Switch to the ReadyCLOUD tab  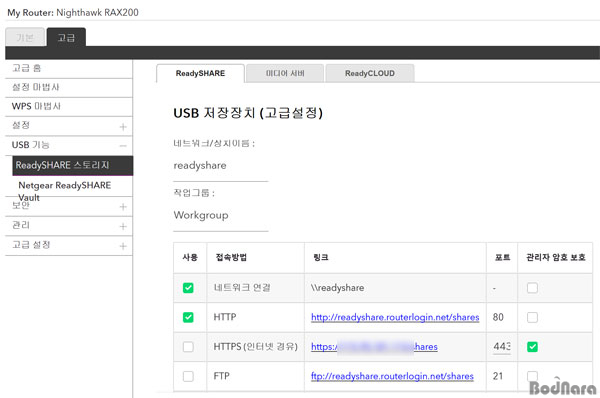pyautogui.click(x=370, y=73)
